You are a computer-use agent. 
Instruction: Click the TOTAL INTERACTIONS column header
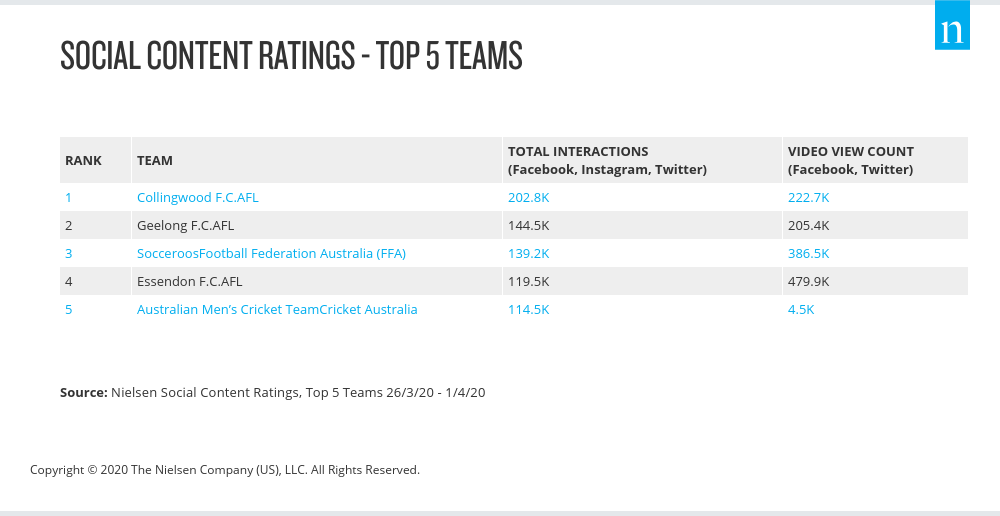click(607, 160)
